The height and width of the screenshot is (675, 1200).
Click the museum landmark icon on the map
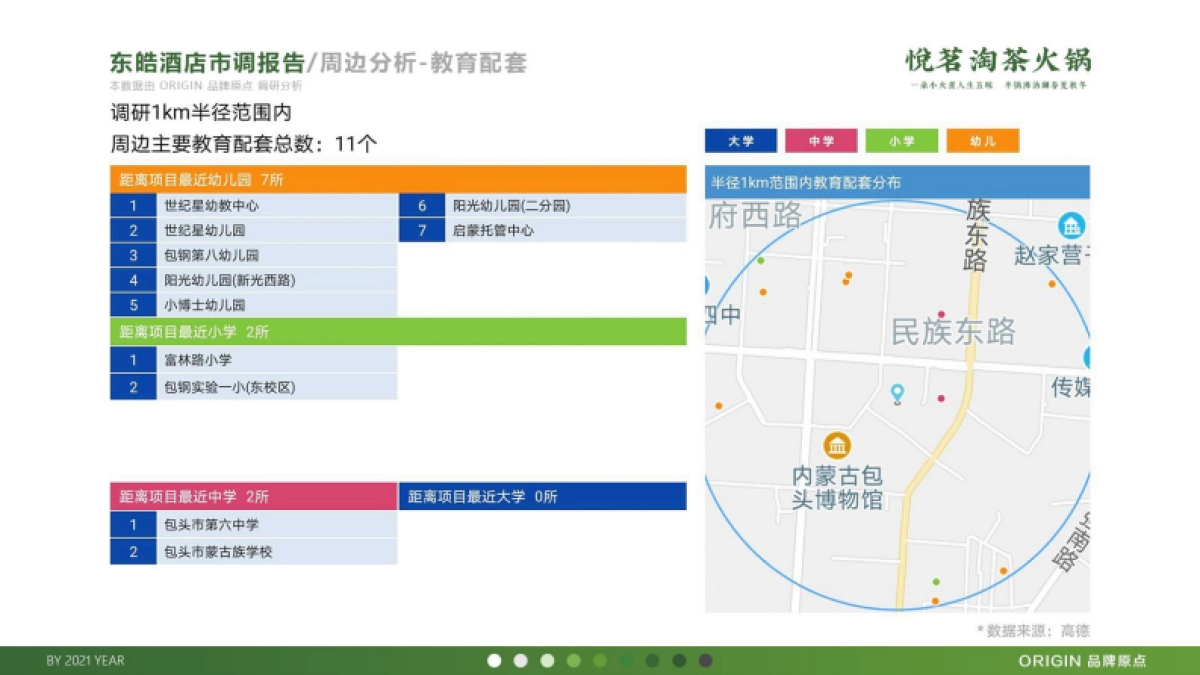coord(837,446)
